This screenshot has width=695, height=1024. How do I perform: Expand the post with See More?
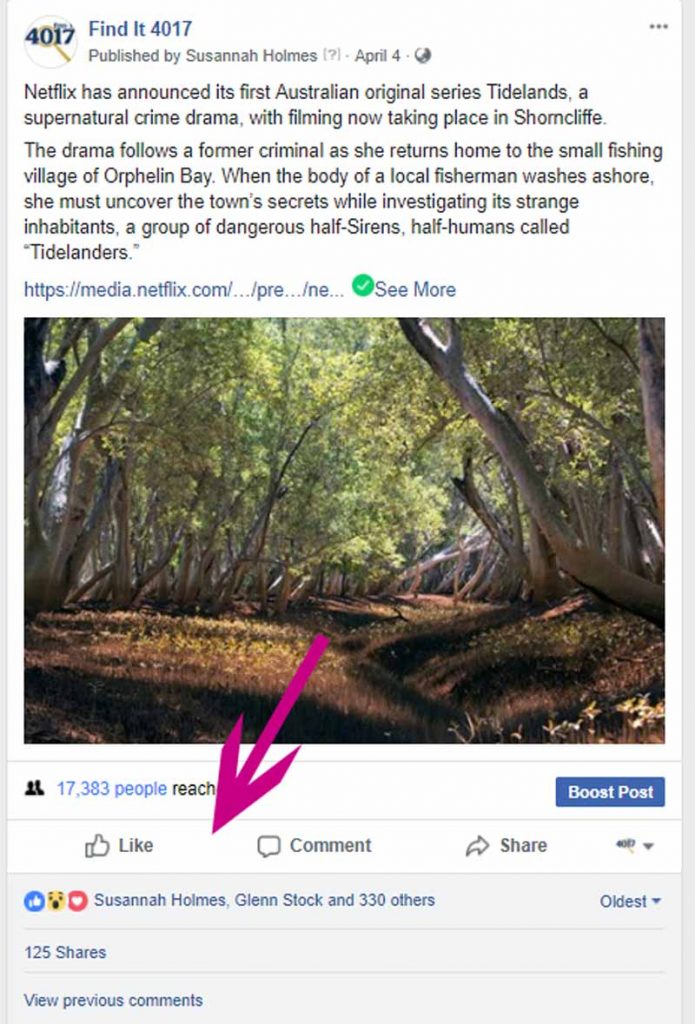[415, 289]
